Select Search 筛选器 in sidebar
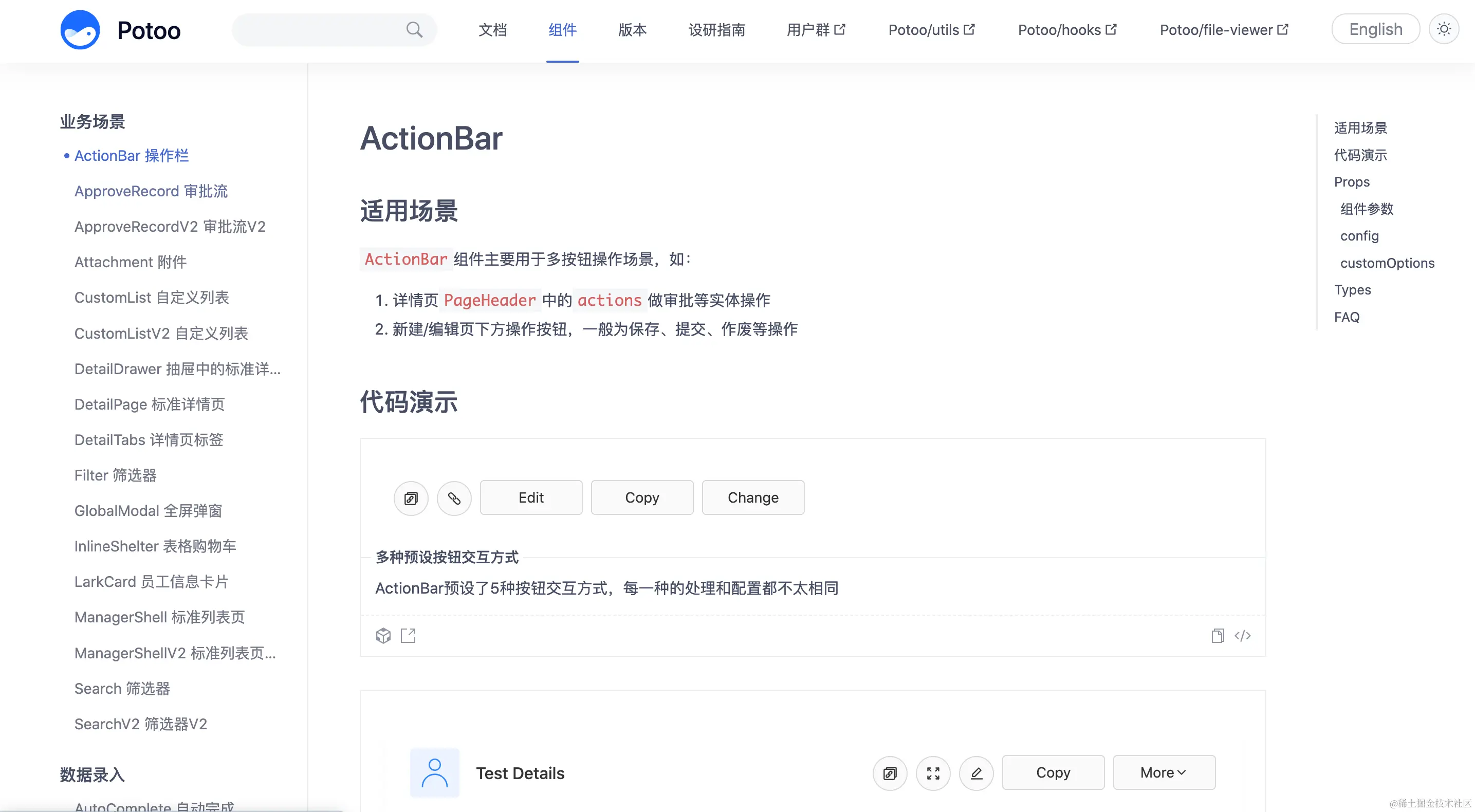Viewport: 1475px width, 812px height. point(122,689)
